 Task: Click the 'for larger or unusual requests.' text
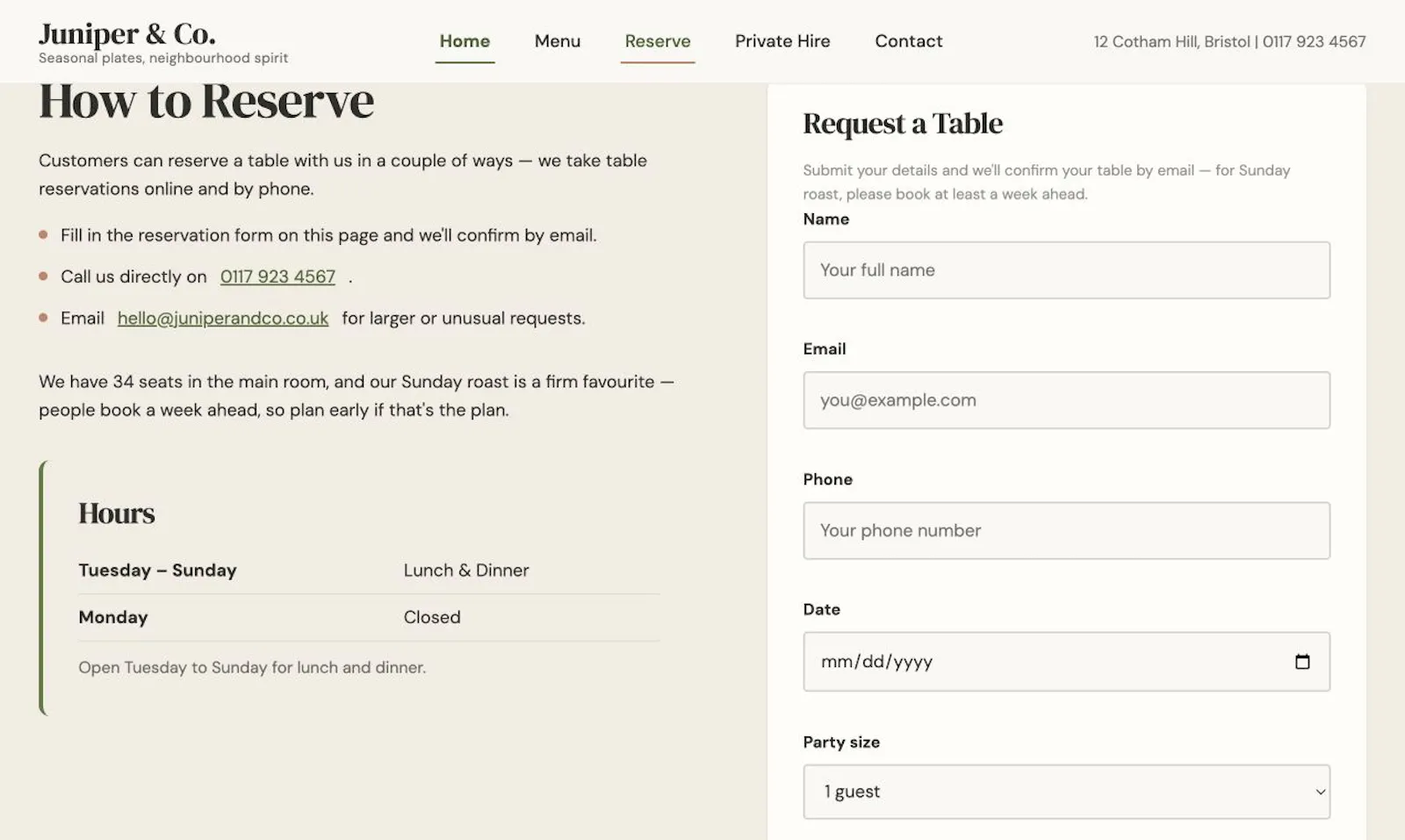point(464,319)
